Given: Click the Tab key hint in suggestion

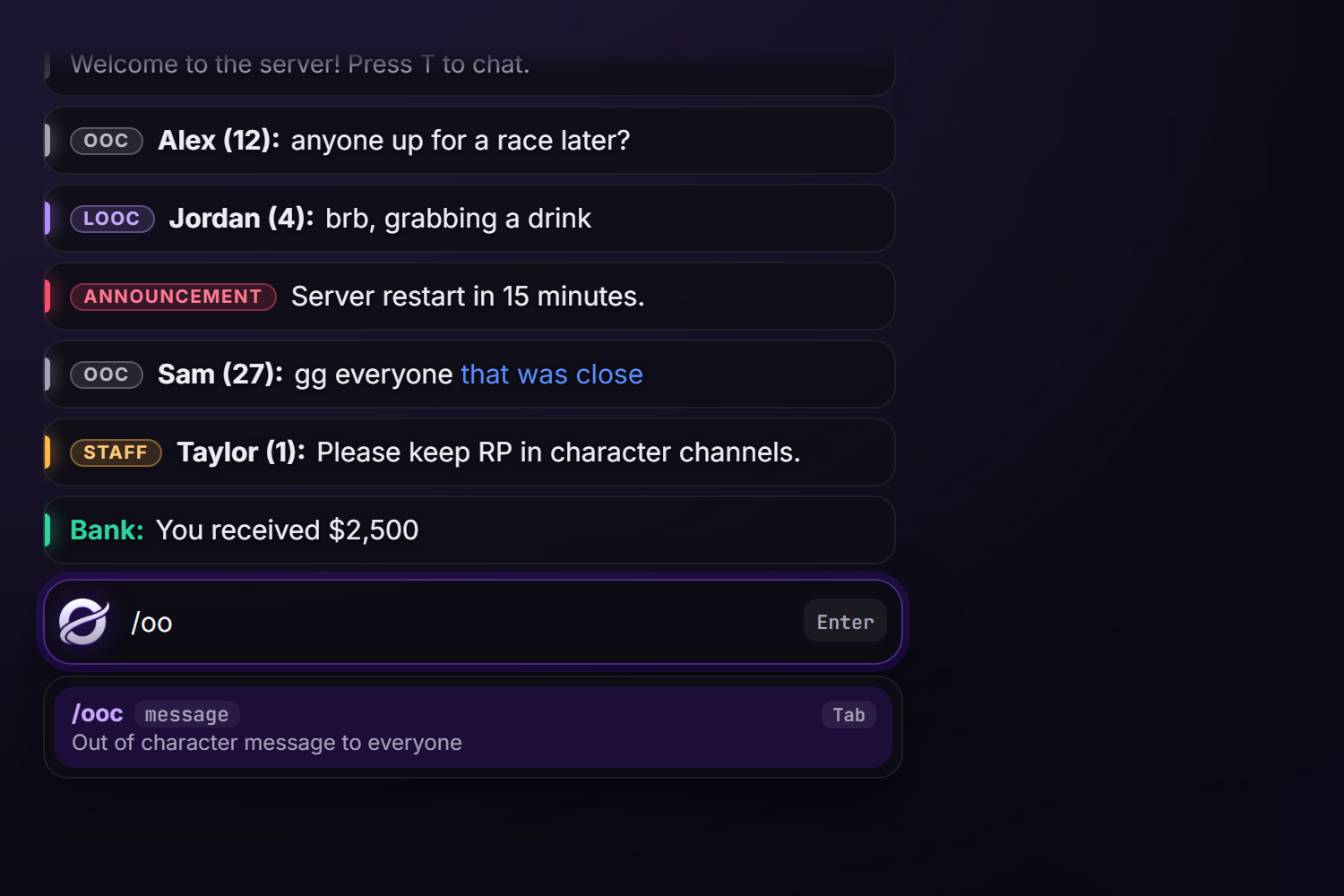Looking at the screenshot, I should 849,715.
